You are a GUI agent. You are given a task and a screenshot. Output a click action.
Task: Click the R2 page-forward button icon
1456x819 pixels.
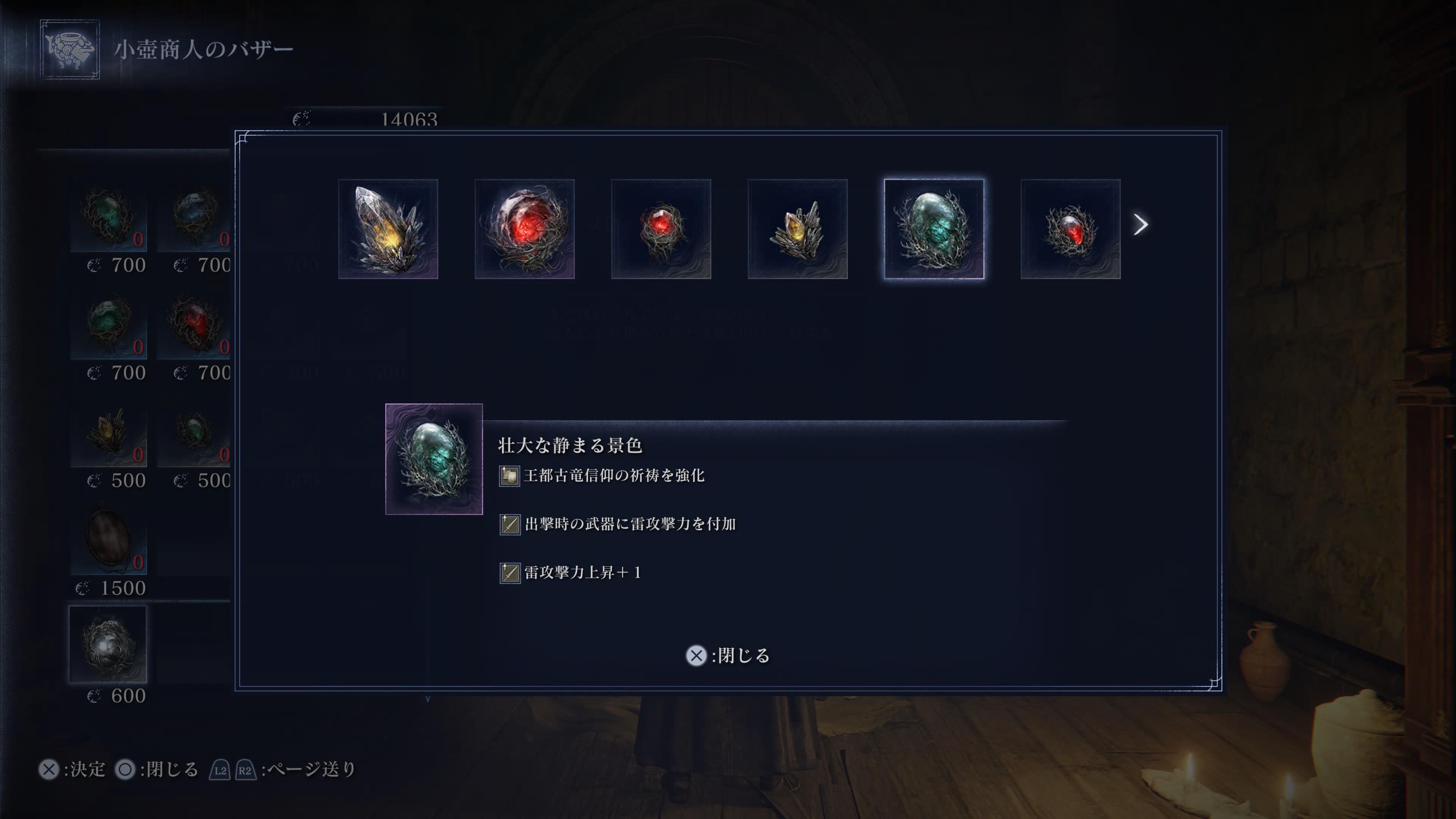(x=245, y=770)
